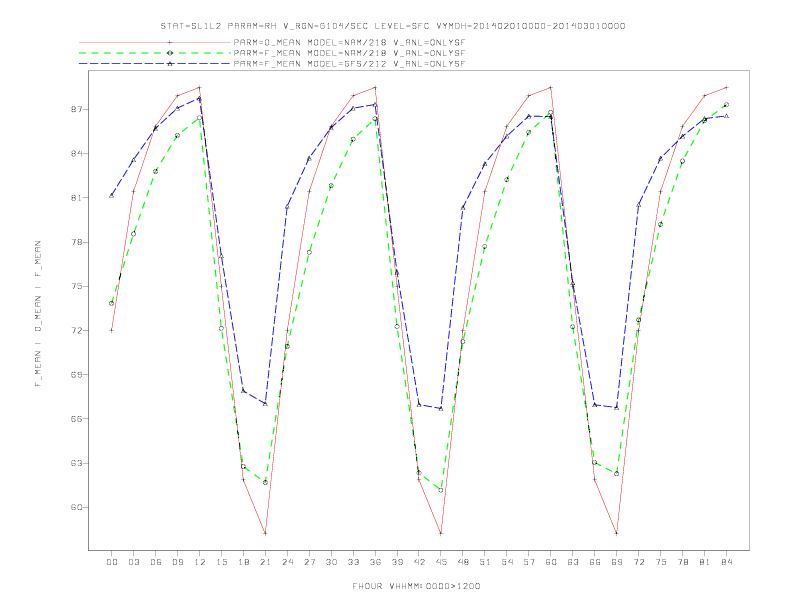
Task: Click the red O_MEAN minimum point at hour 69
Action: 617,533
